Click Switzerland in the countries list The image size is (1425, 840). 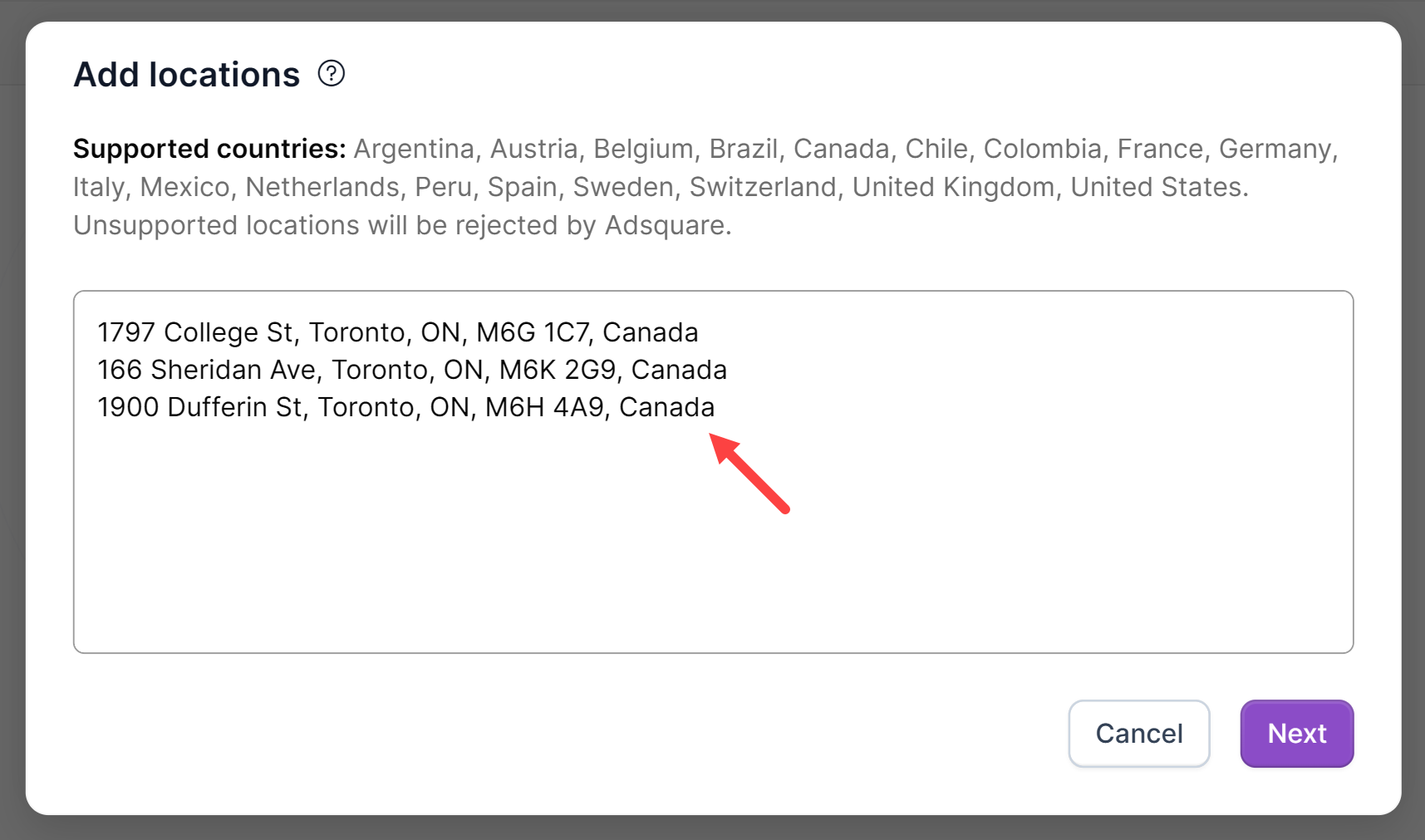(x=762, y=187)
